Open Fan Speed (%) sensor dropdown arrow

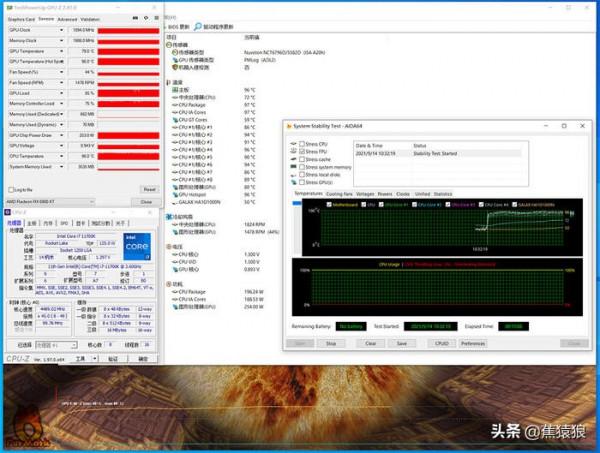click(x=61, y=72)
